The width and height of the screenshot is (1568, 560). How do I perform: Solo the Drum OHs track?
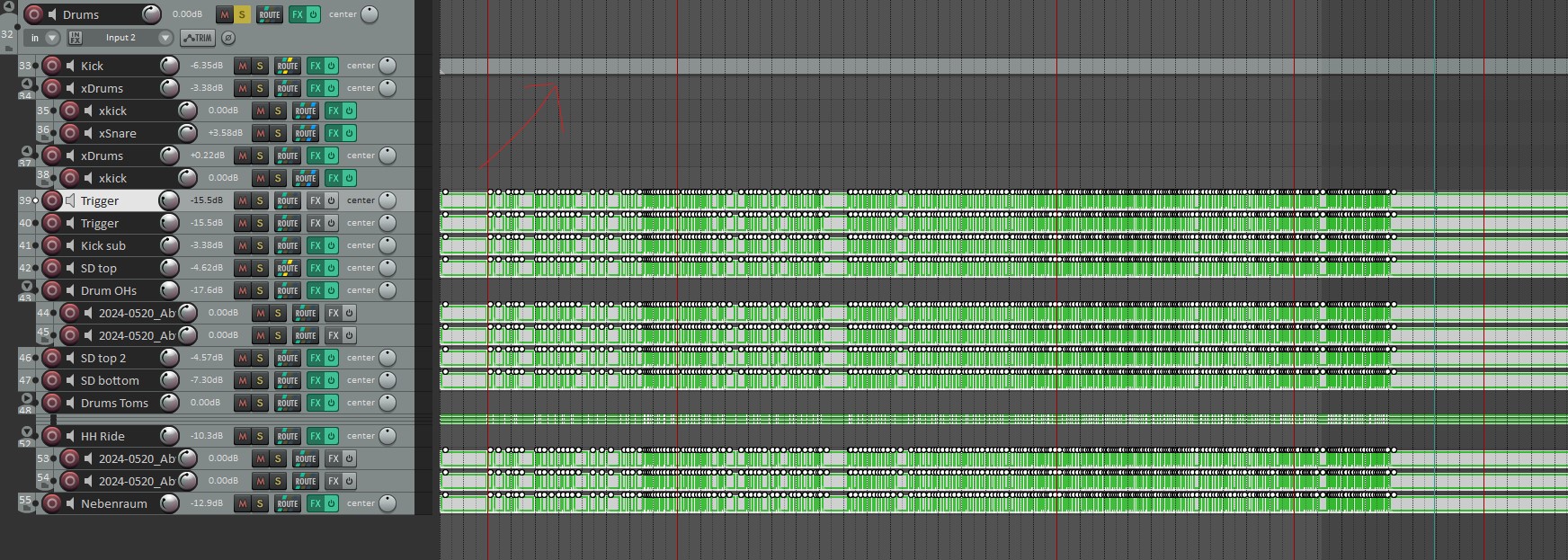[x=260, y=290]
